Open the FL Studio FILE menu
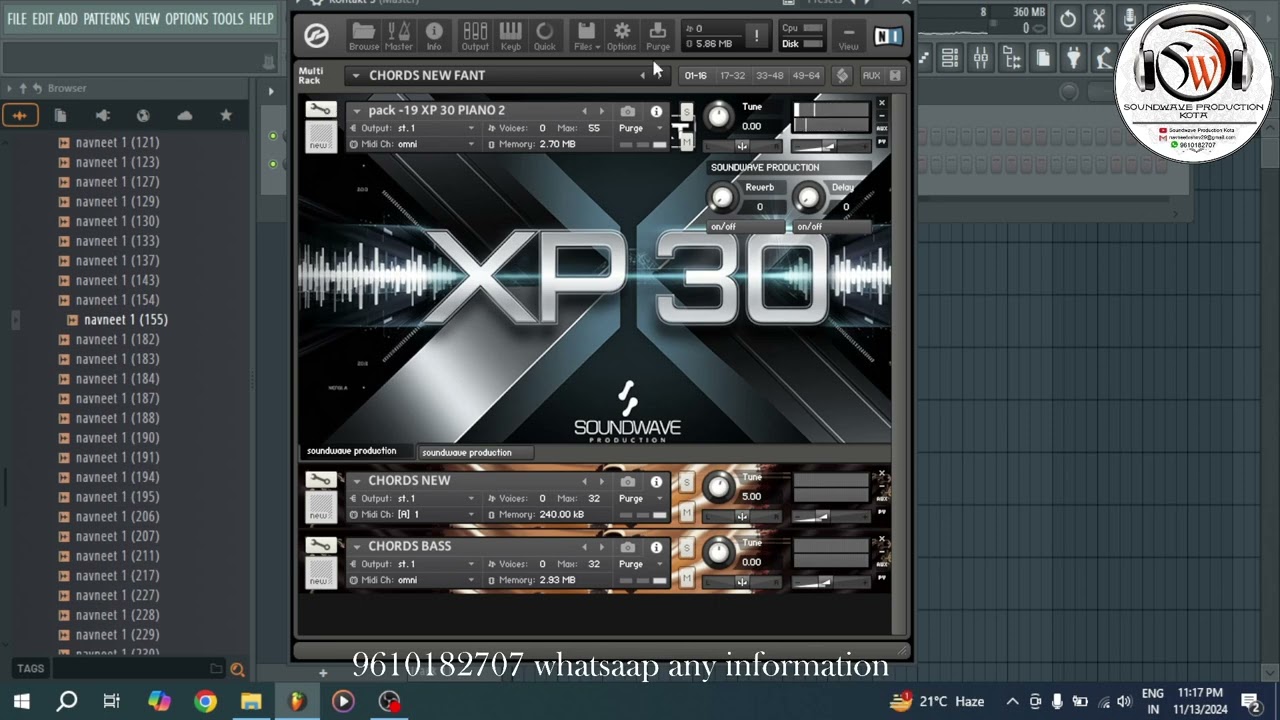This screenshot has height=720, width=1280. click(x=17, y=19)
